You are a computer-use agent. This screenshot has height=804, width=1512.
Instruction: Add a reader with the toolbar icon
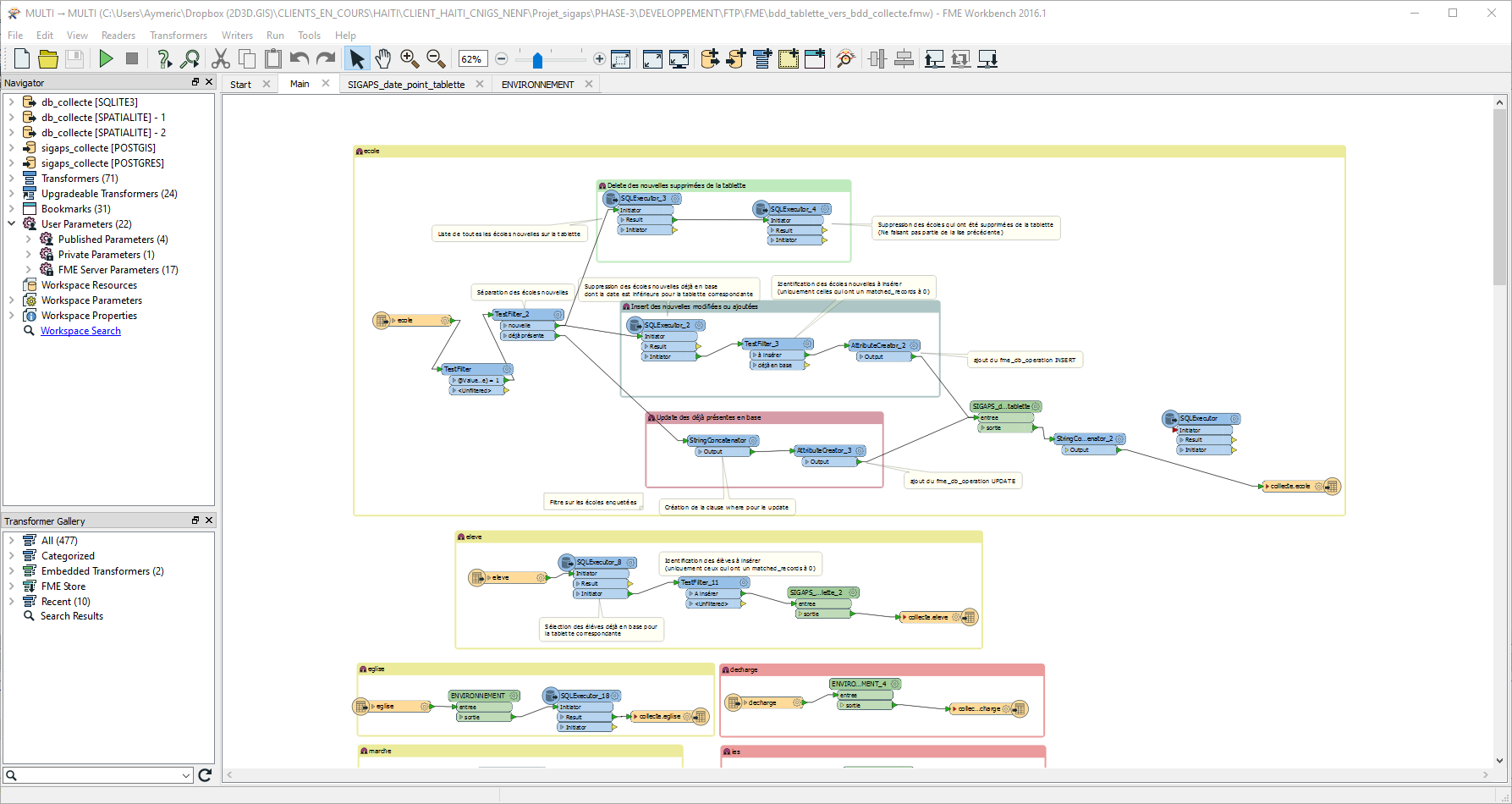(710, 58)
